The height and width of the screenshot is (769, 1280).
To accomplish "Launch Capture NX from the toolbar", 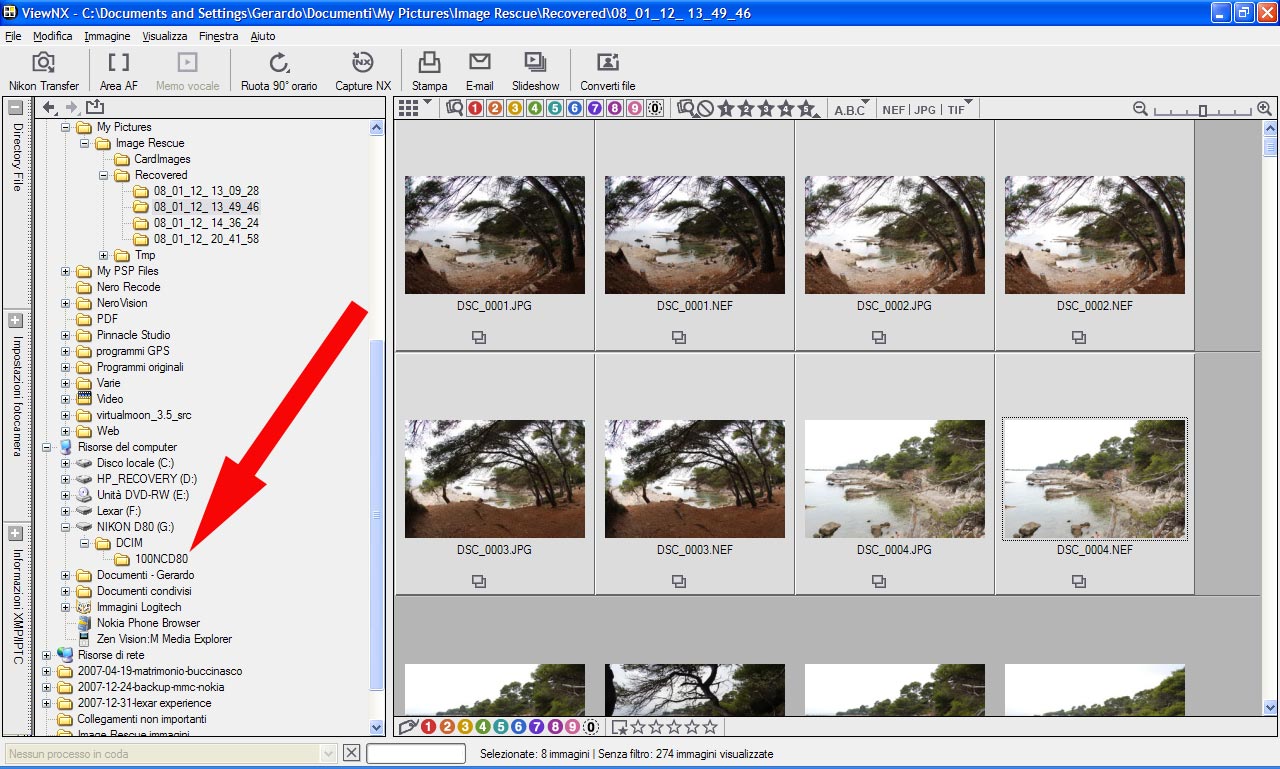I will tap(363, 70).
